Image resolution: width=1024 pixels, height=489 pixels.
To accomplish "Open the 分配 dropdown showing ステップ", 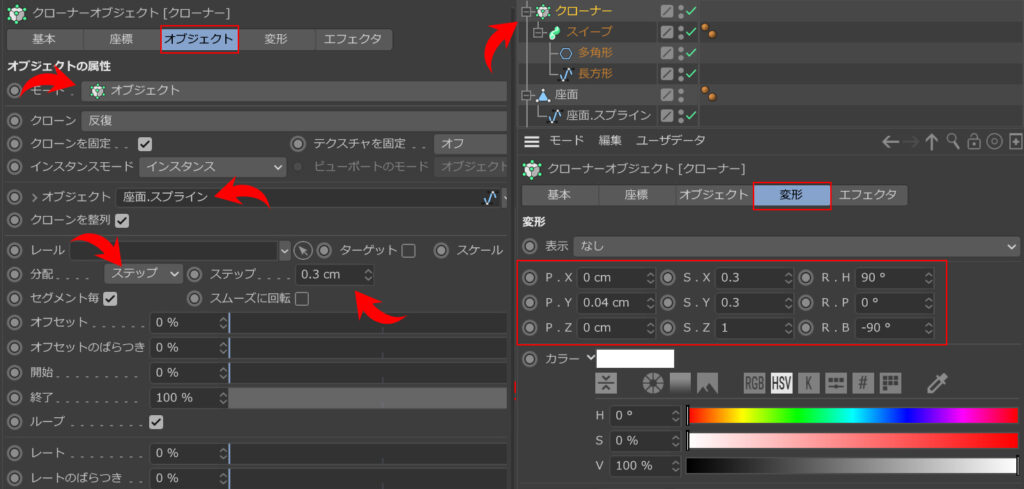I will (144, 273).
